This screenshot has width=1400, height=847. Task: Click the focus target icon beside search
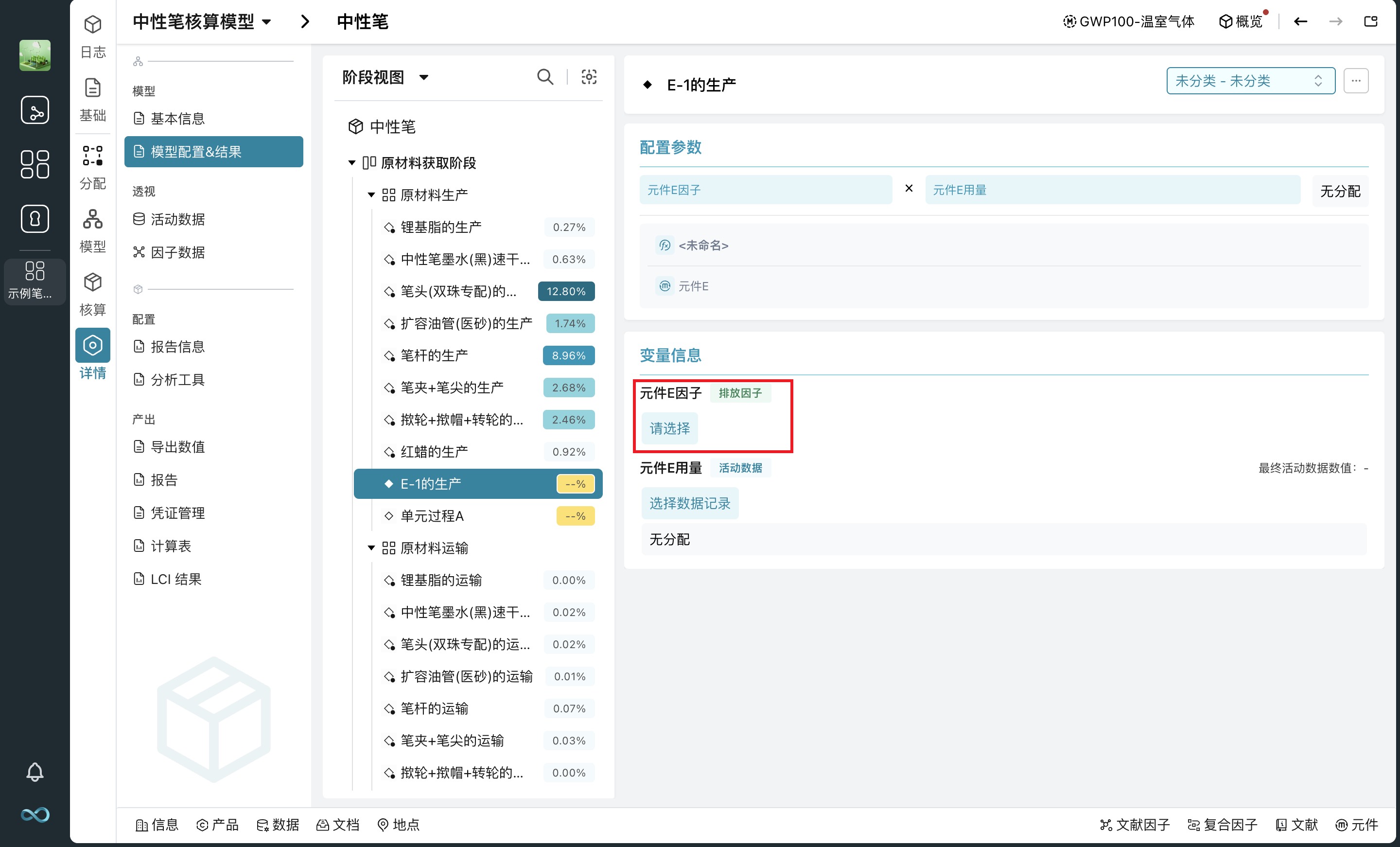[x=589, y=77]
